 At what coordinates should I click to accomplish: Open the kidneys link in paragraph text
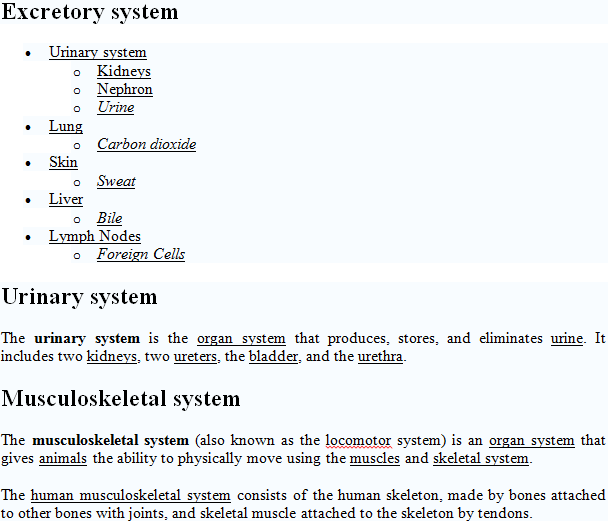112,356
